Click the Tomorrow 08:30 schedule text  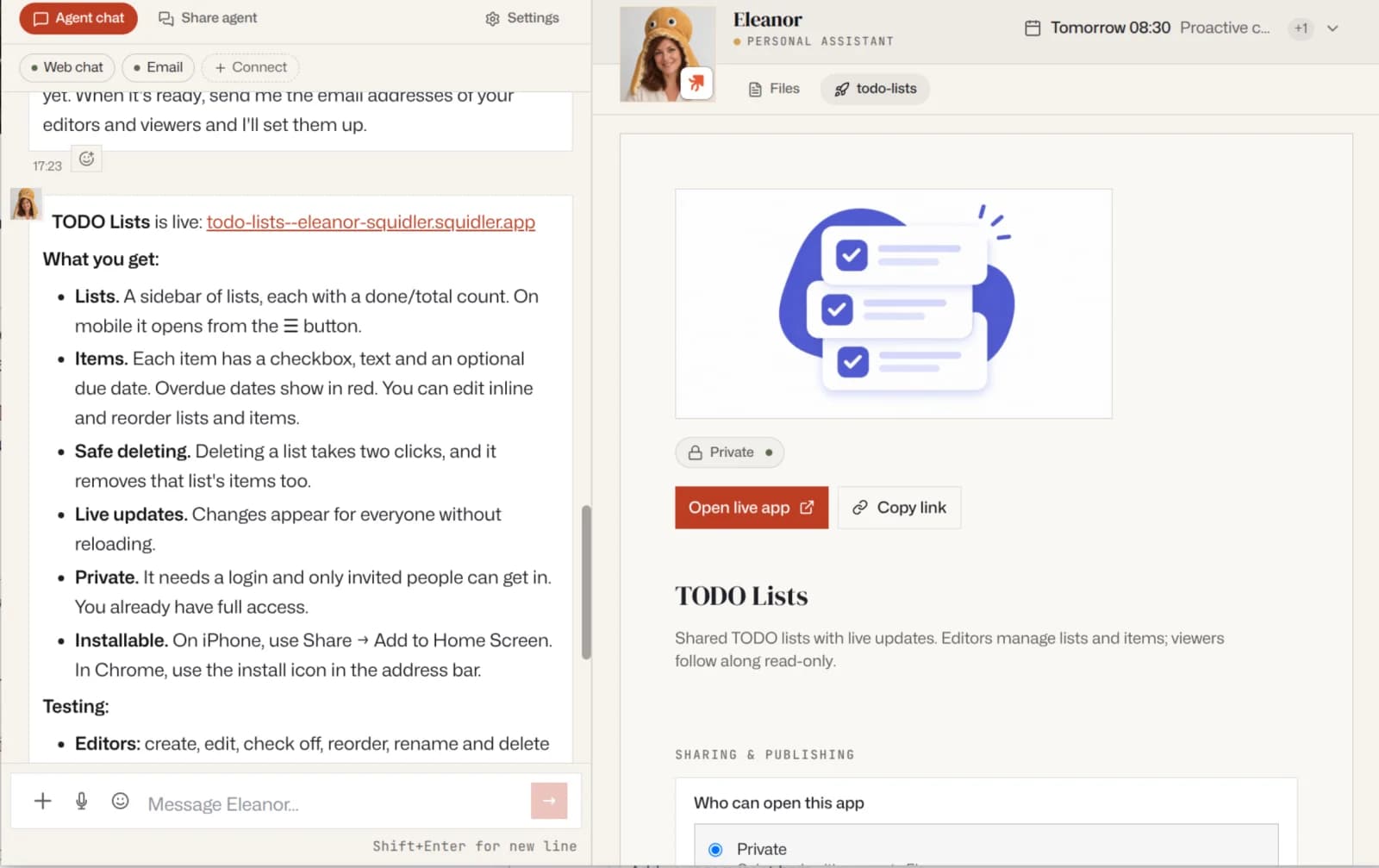click(1110, 28)
